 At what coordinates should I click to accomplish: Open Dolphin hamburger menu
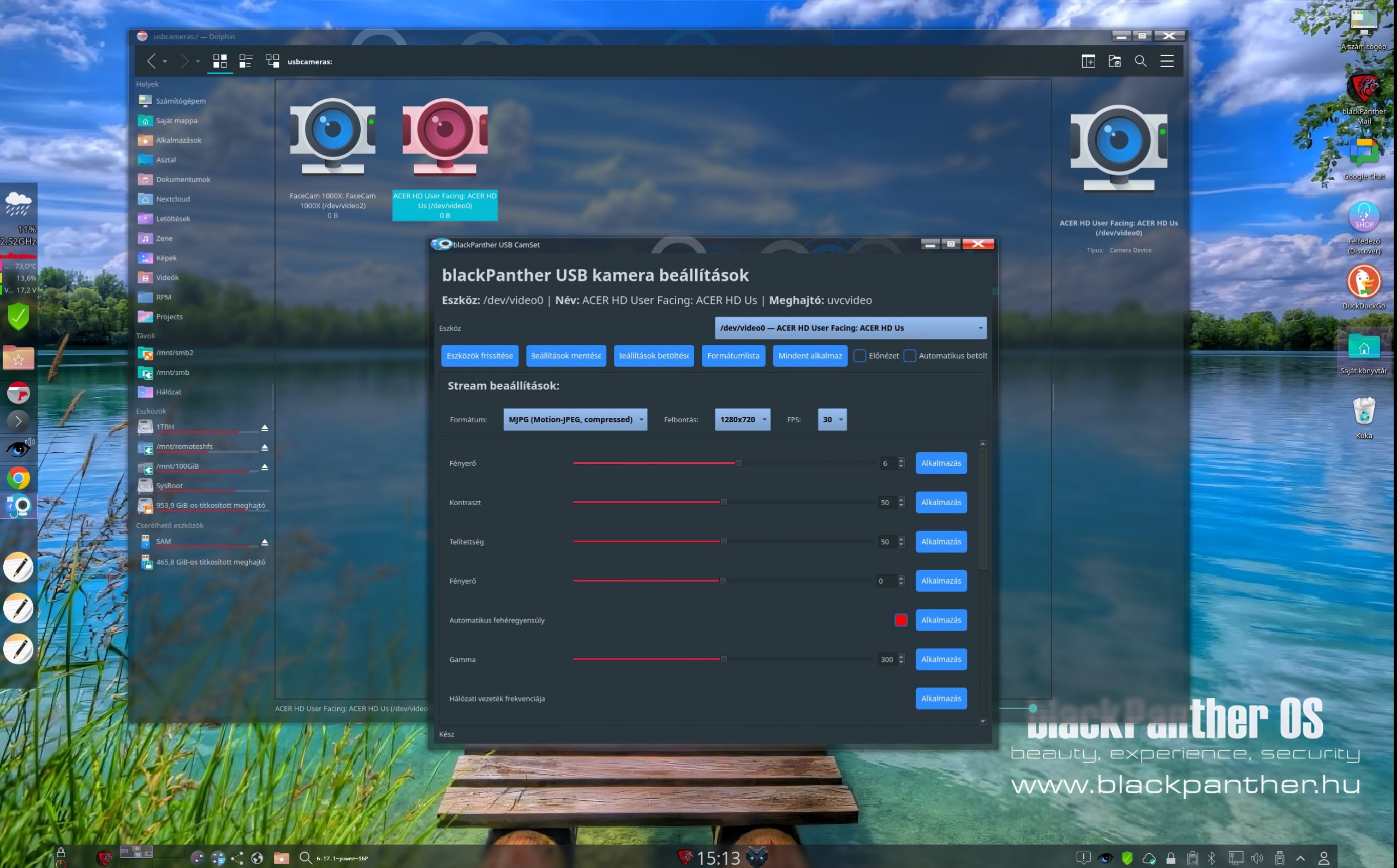[x=1166, y=61]
